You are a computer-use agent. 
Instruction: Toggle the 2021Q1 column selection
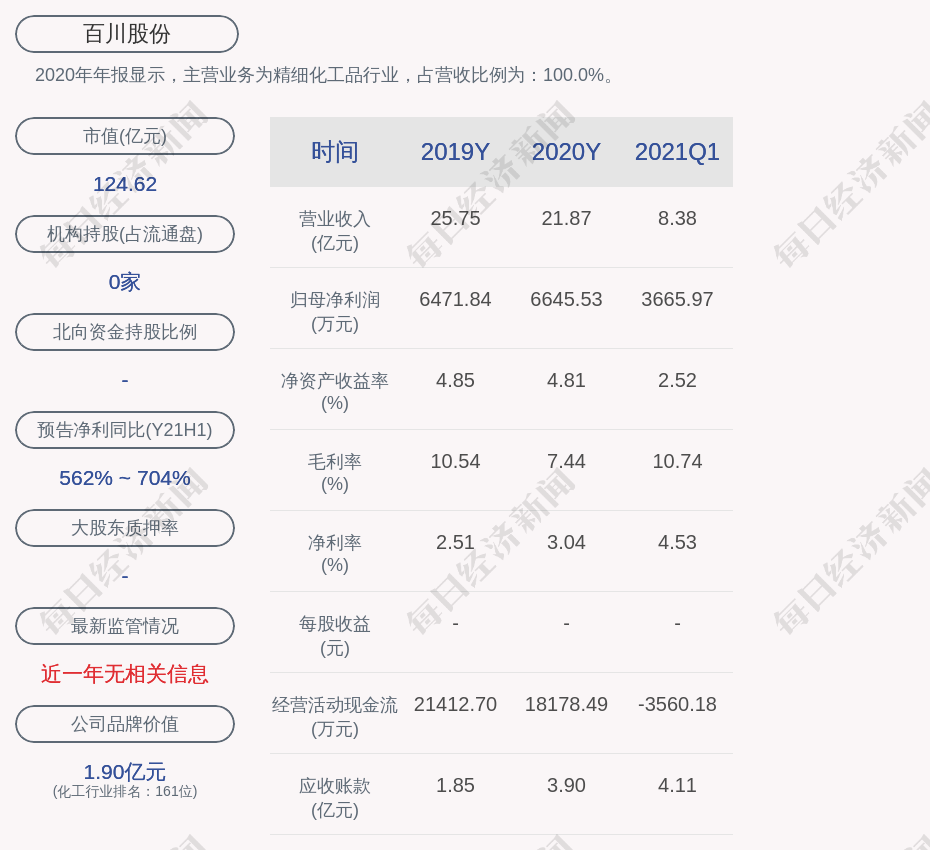[x=677, y=152]
